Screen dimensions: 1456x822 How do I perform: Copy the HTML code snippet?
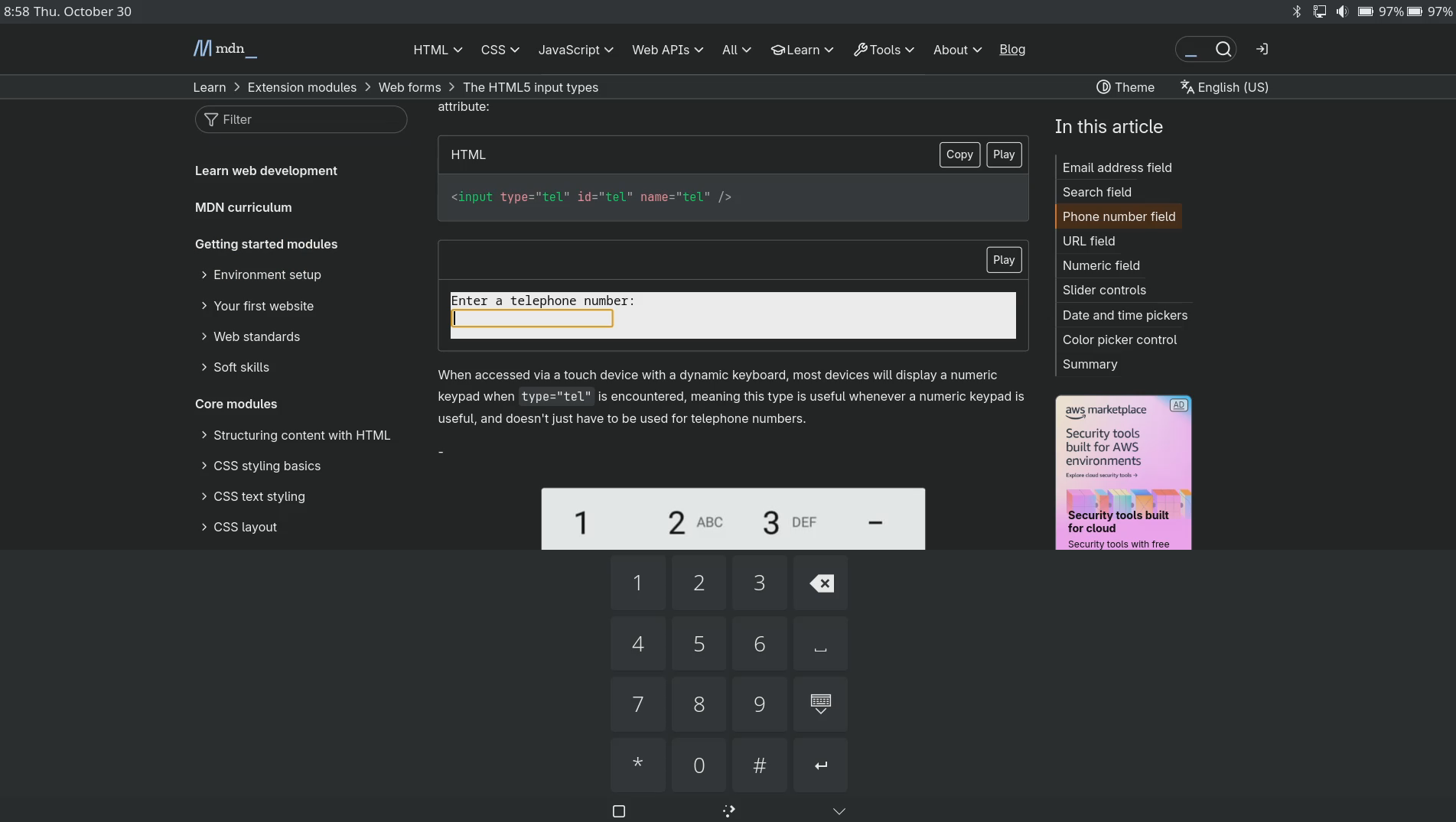[959, 154]
